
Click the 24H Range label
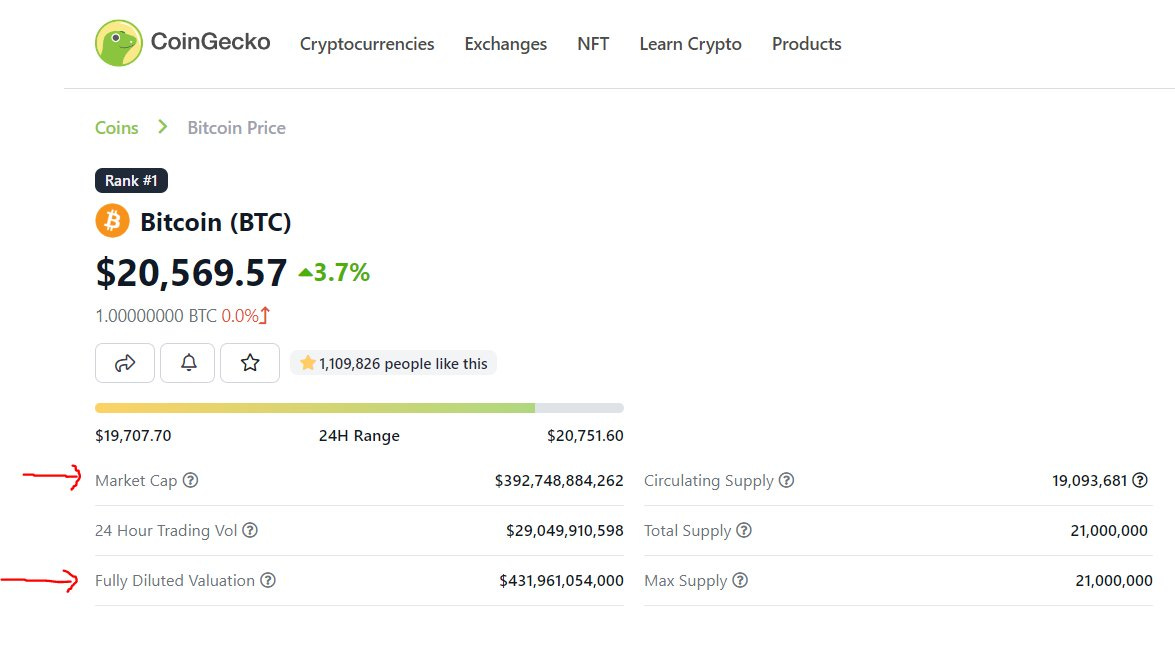(359, 436)
